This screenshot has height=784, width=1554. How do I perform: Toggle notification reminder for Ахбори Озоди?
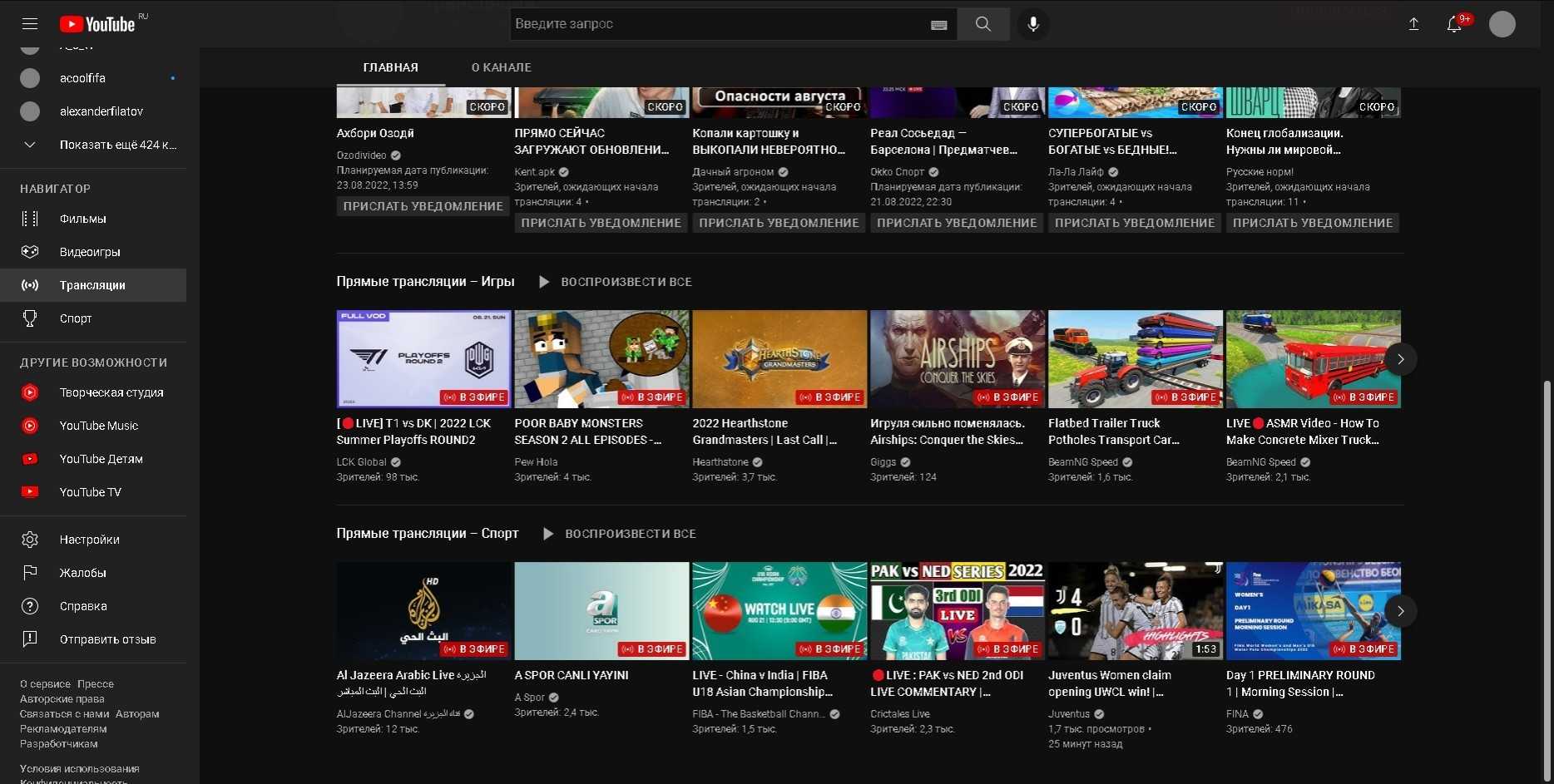click(423, 206)
